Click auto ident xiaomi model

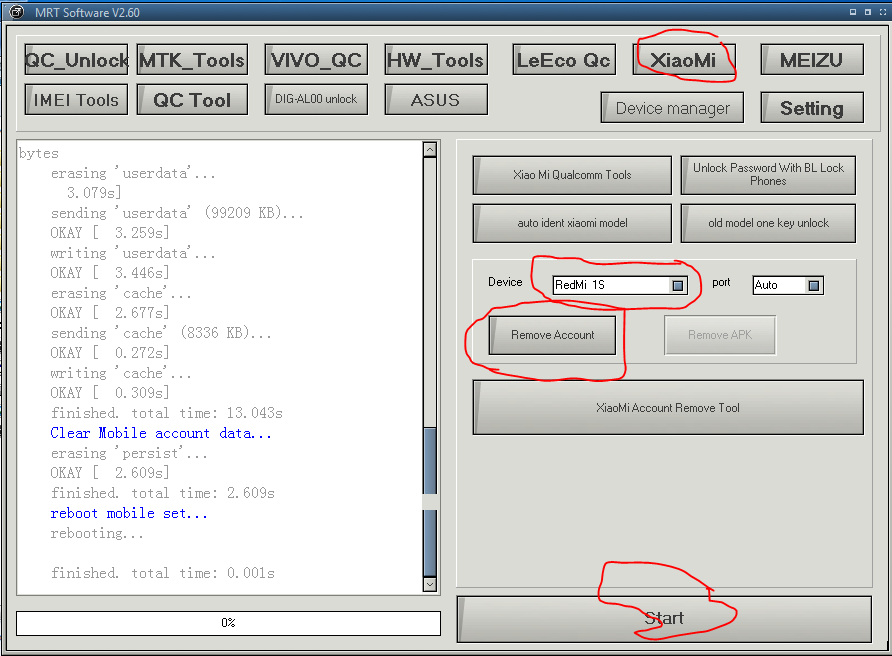(572, 223)
